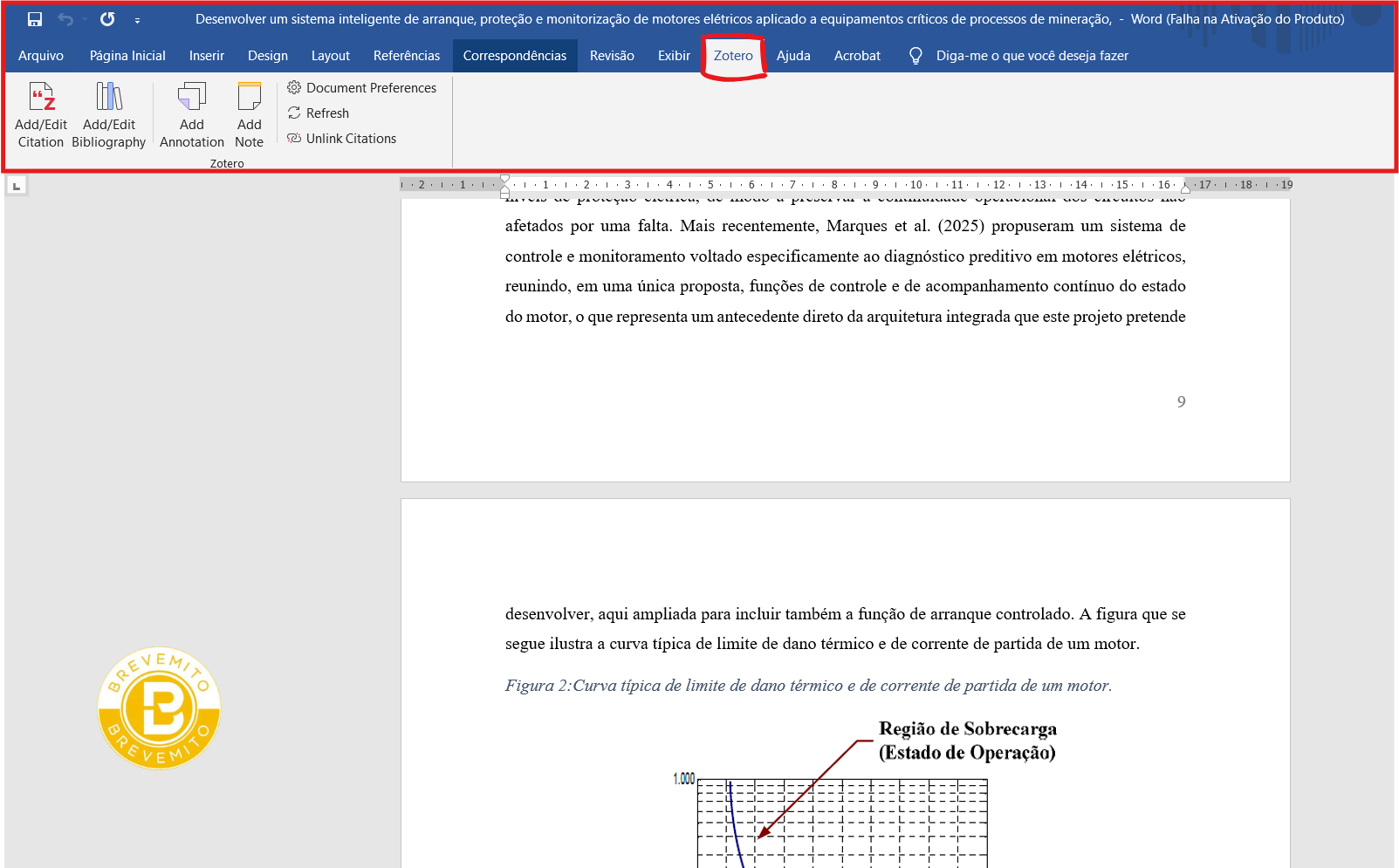Click the Add Annotation icon

(x=192, y=96)
